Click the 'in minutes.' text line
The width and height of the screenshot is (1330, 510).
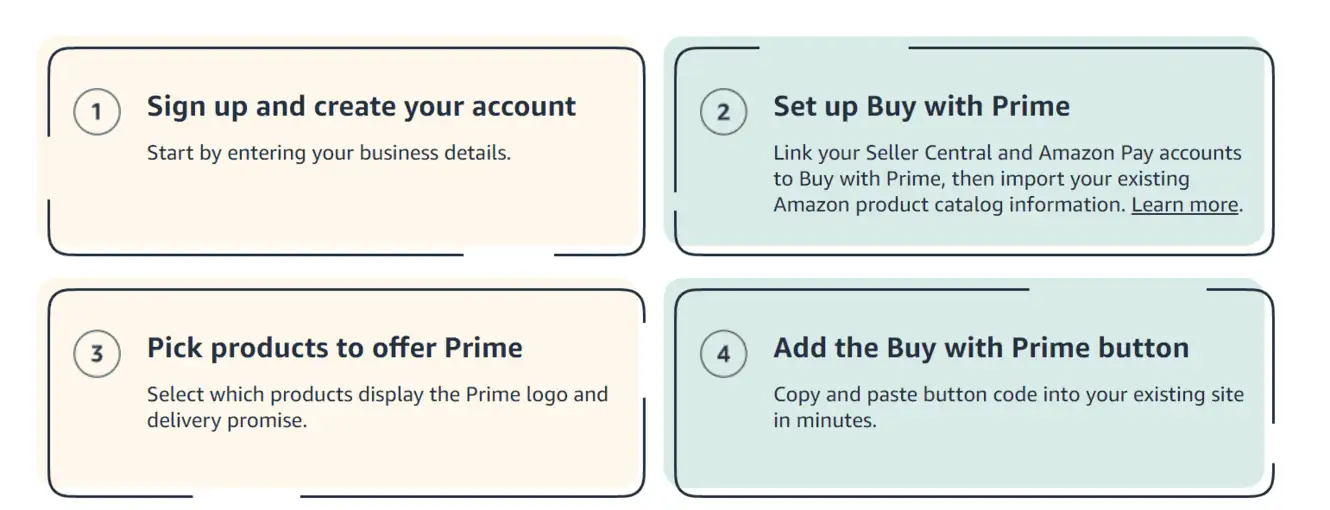(x=824, y=420)
